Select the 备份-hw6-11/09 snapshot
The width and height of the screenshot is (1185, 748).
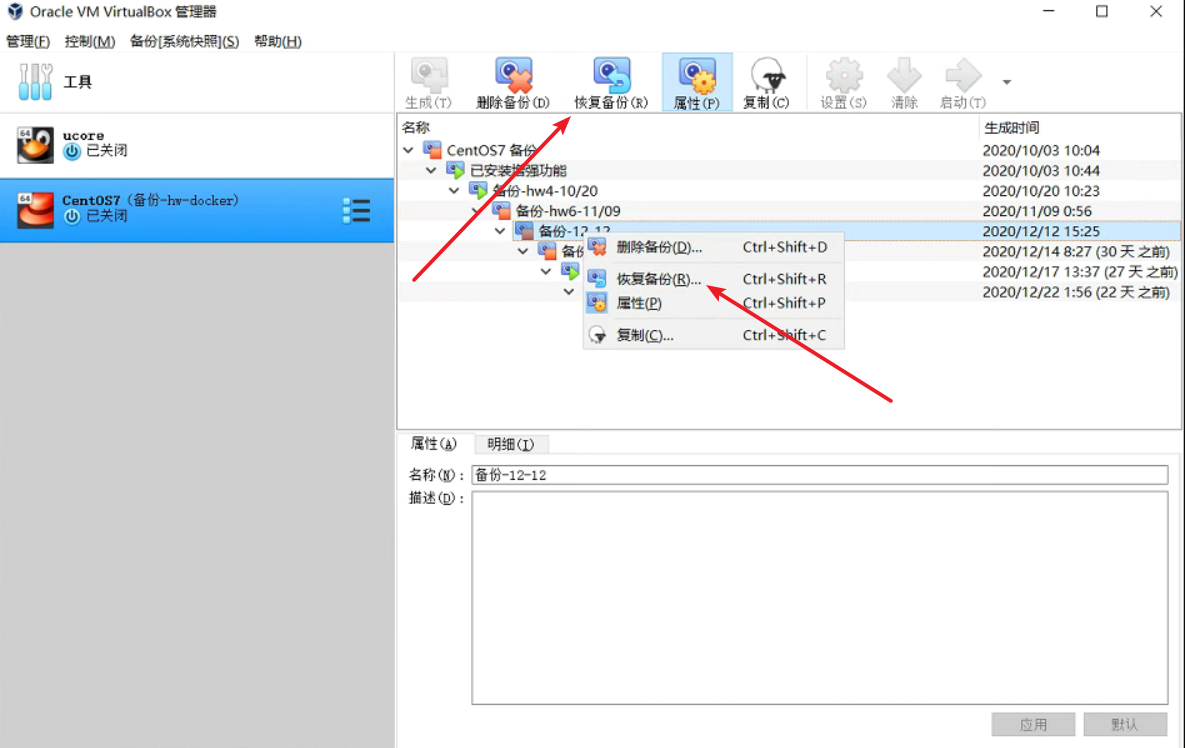(x=789, y=211)
